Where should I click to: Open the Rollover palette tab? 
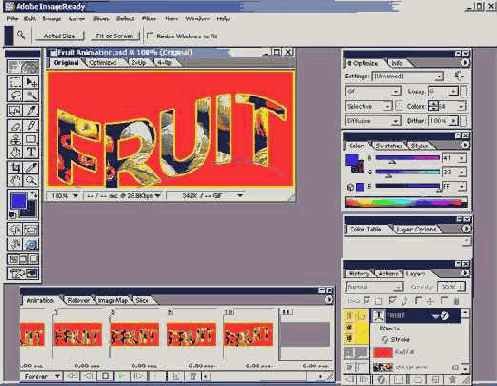78,300
